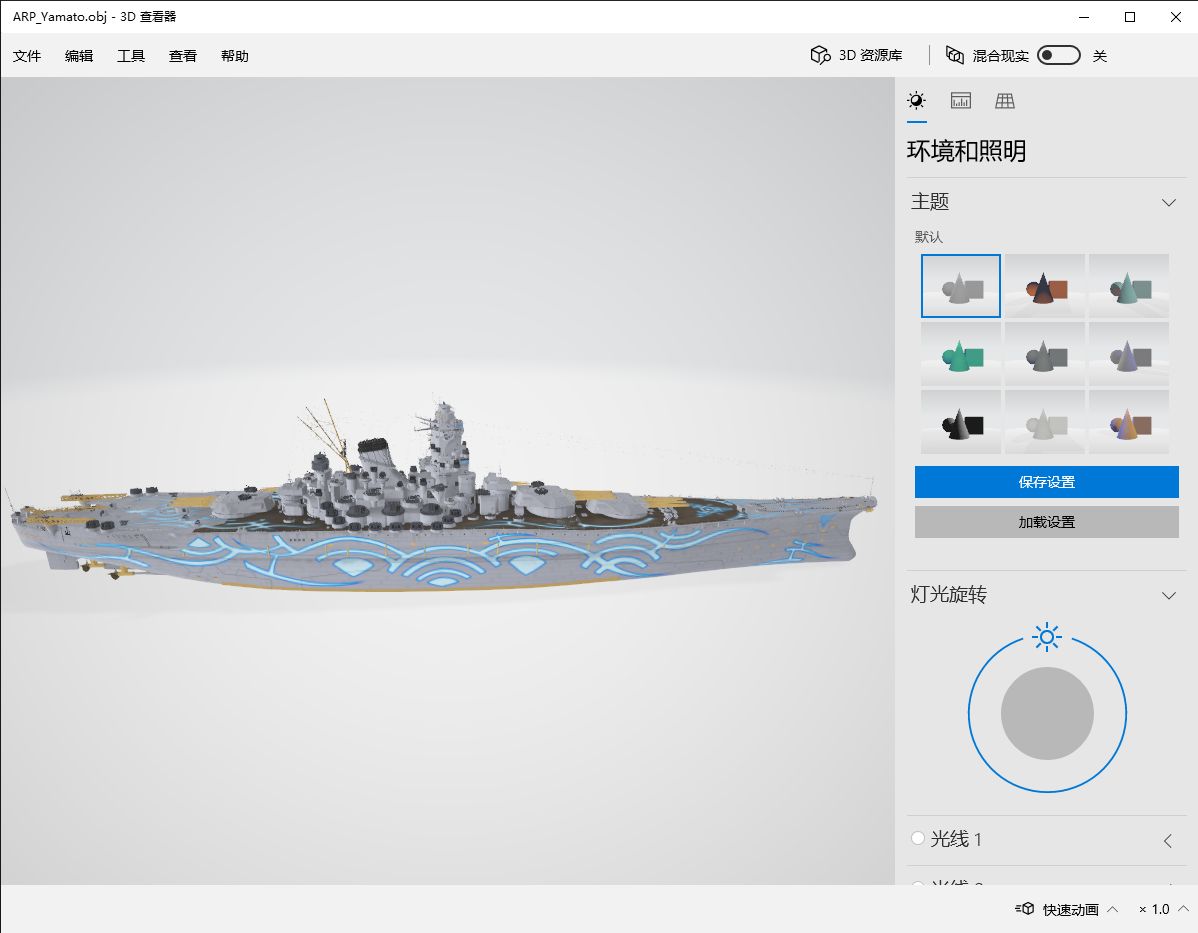Adjust the light rotation dial
The height and width of the screenshot is (933, 1198).
pyautogui.click(x=1046, y=712)
